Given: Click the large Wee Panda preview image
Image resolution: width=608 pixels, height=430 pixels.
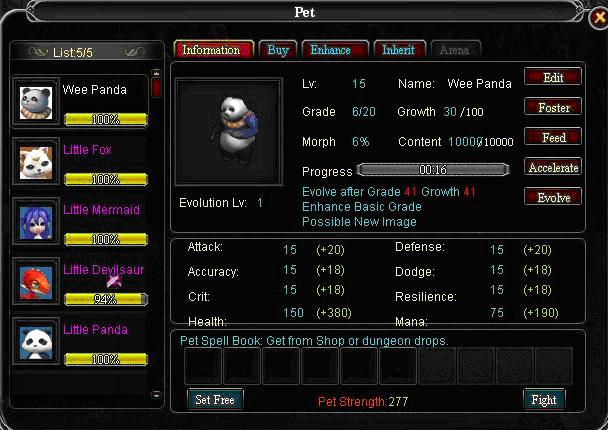Looking at the screenshot, I should (229, 131).
